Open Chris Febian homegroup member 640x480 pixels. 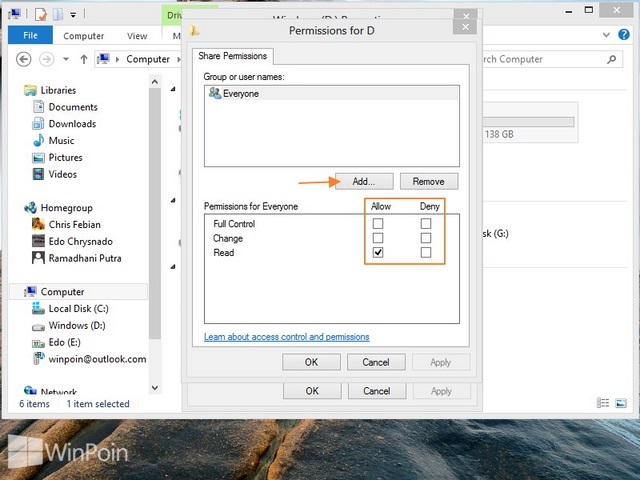[x=74, y=224]
